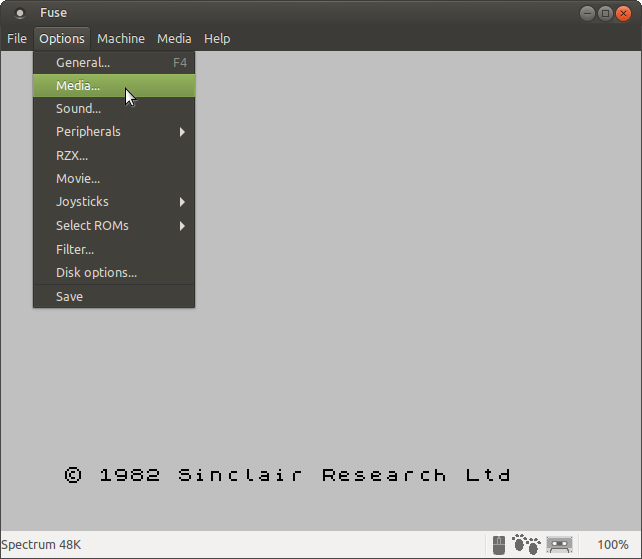Open the Media menu in menu bar

[x=174, y=38]
